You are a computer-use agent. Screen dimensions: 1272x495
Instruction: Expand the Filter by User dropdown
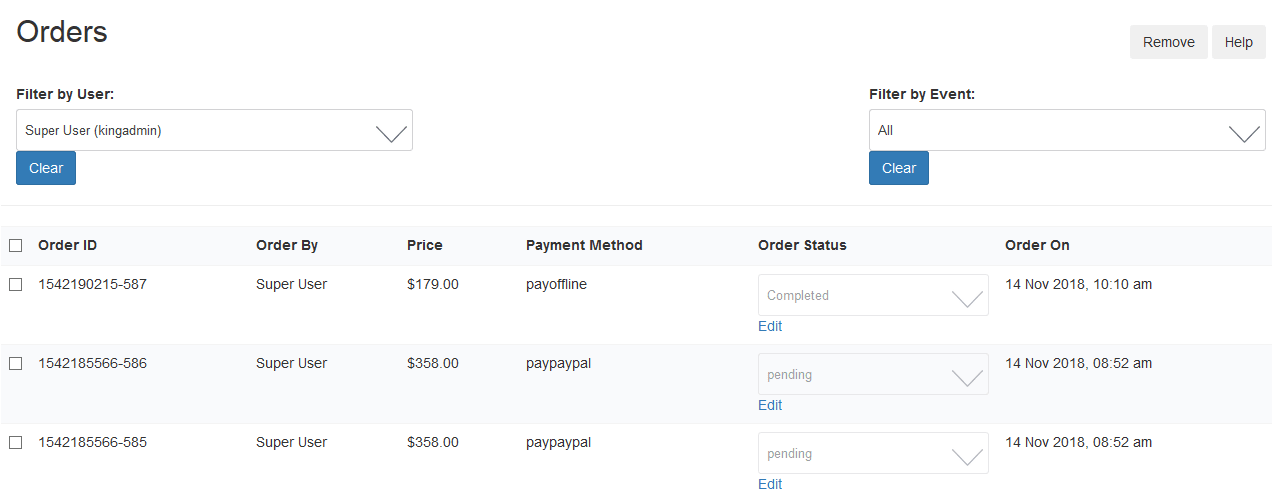214,130
